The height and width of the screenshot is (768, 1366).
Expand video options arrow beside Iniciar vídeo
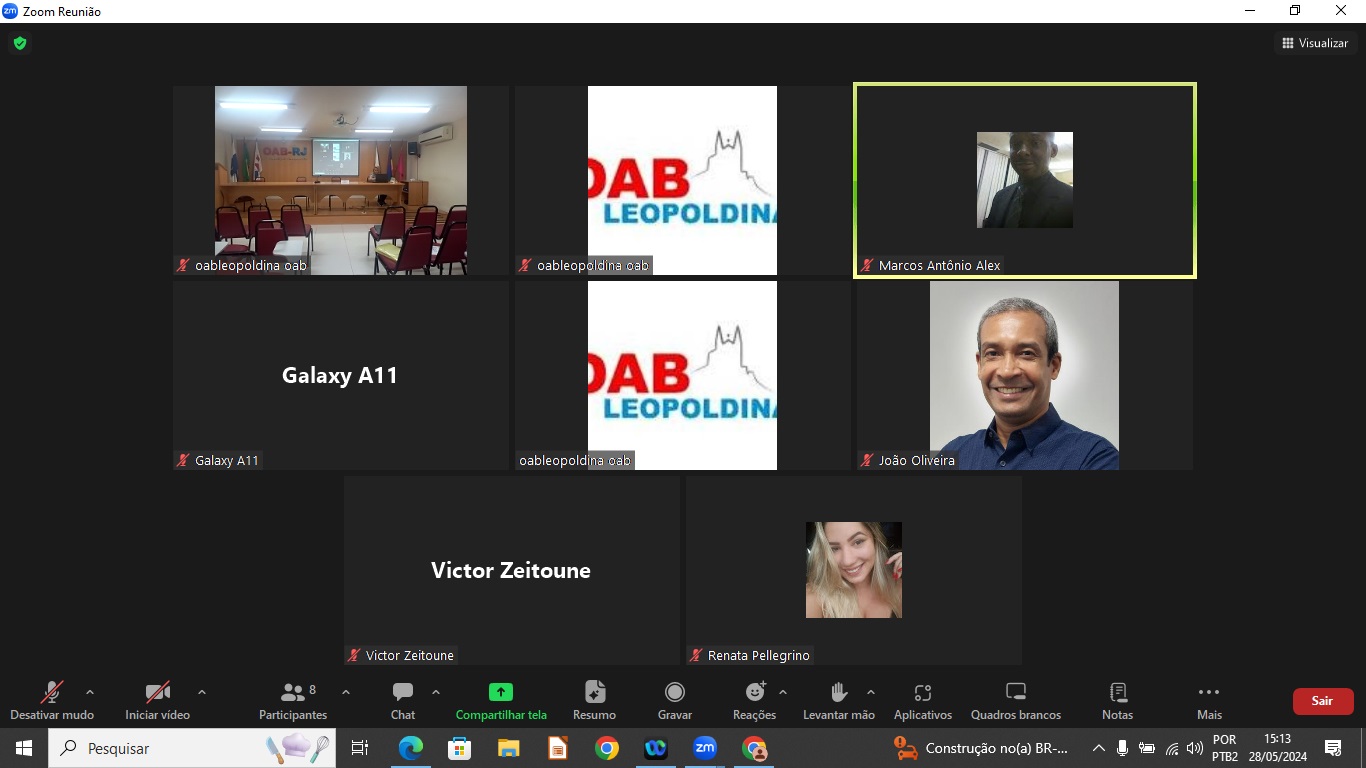[202, 692]
